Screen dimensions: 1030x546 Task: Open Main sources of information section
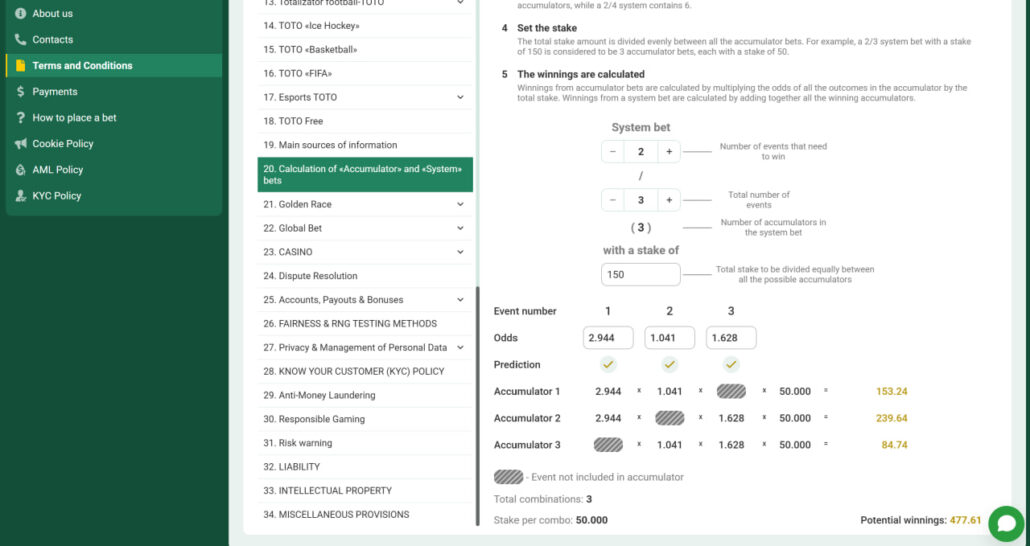click(365, 145)
